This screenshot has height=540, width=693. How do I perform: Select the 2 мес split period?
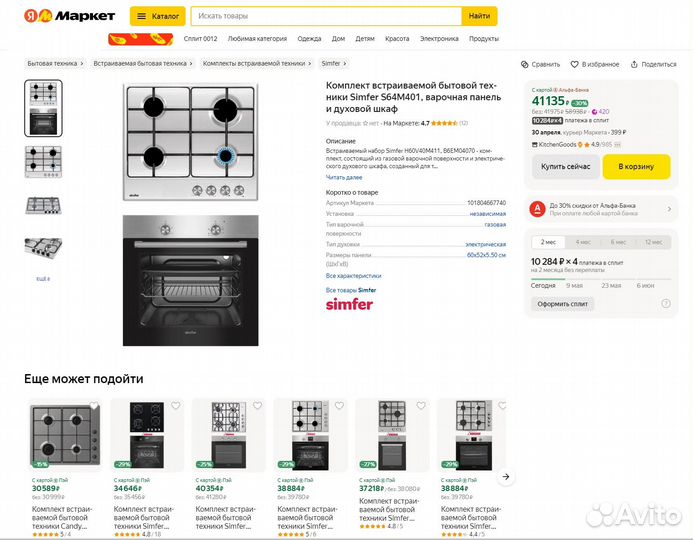548,242
